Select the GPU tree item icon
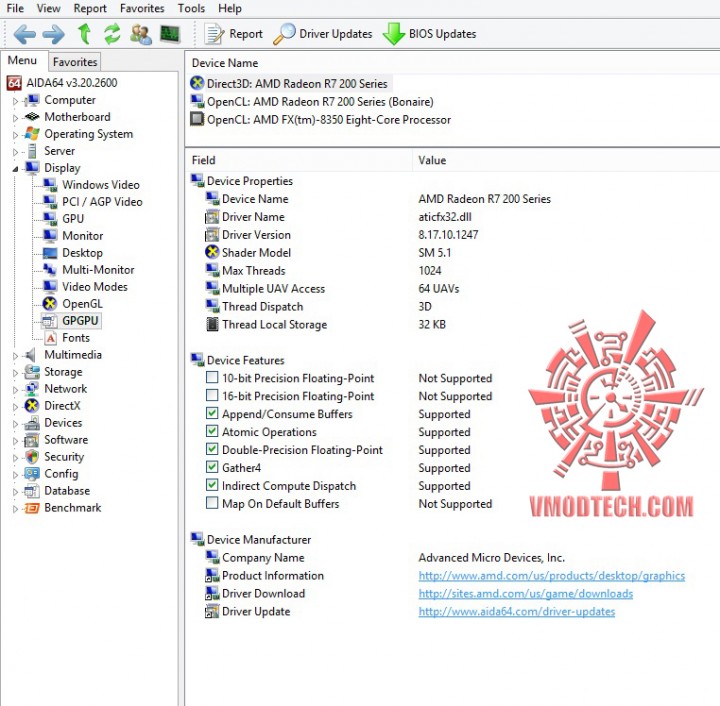The image size is (720, 706). pos(50,219)
